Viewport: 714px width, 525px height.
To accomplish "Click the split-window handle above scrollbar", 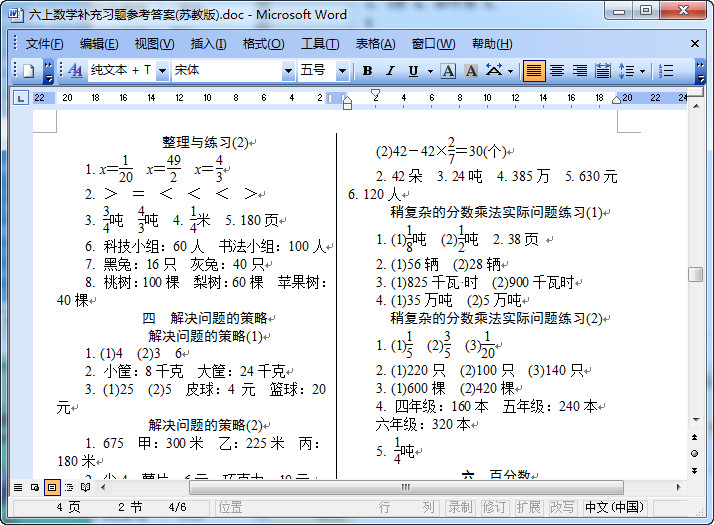I will [696, 92].
